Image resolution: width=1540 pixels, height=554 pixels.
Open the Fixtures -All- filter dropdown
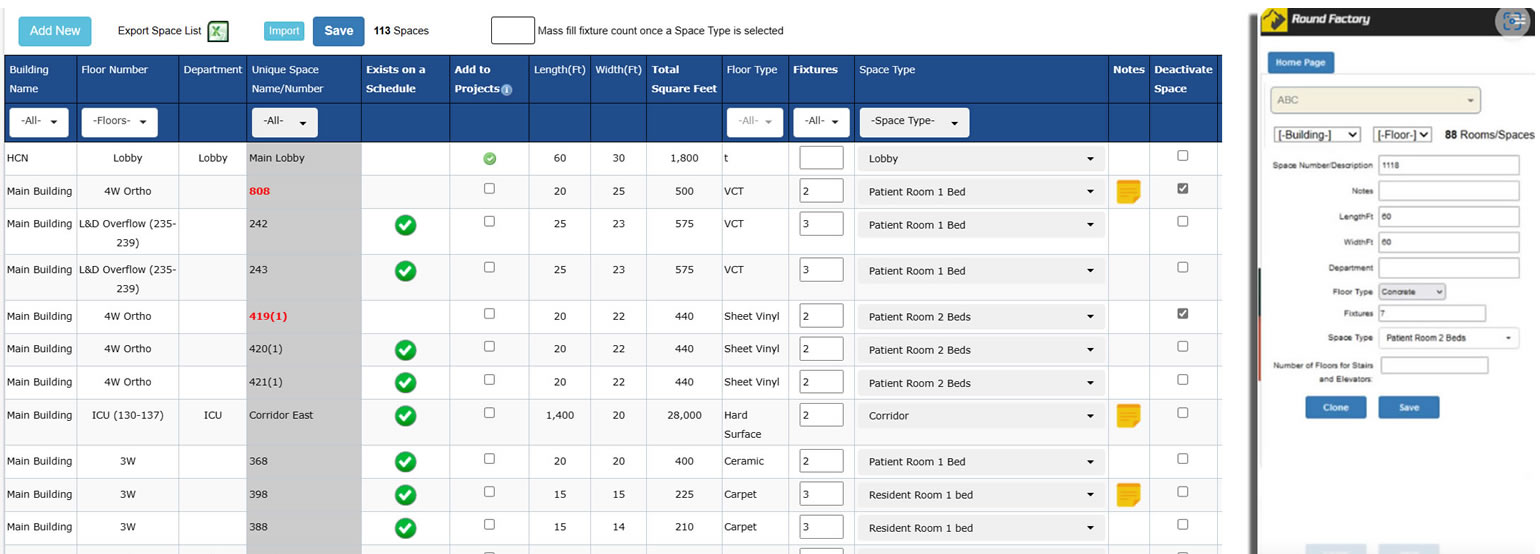tap(821, 122)
